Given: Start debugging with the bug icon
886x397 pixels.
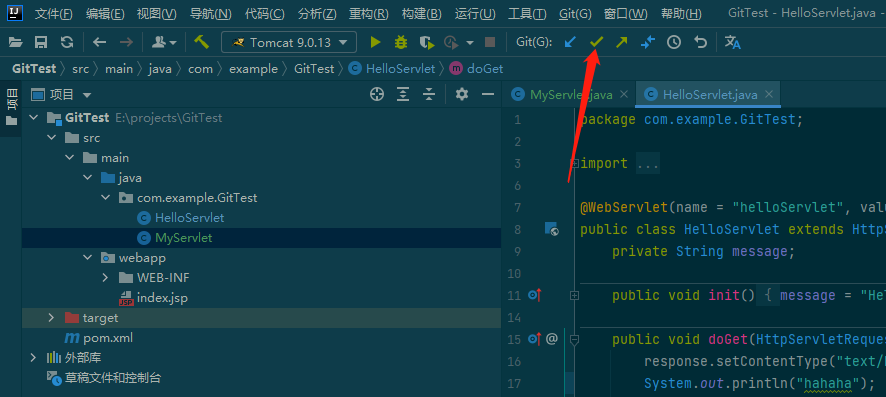Looking at the screenshot, I should click(x=401, y=42).
